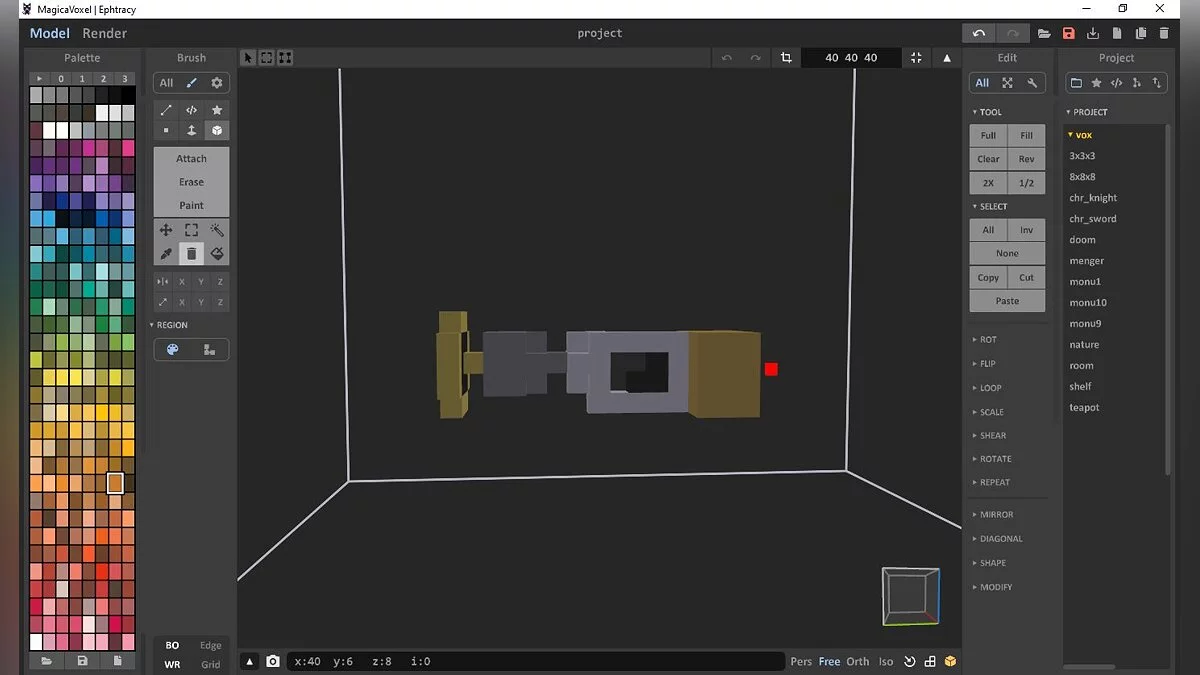This screenshot has width=1200, height=675.
Task: Click the magic wand selection tool
Action: click(x=217, y=230)
